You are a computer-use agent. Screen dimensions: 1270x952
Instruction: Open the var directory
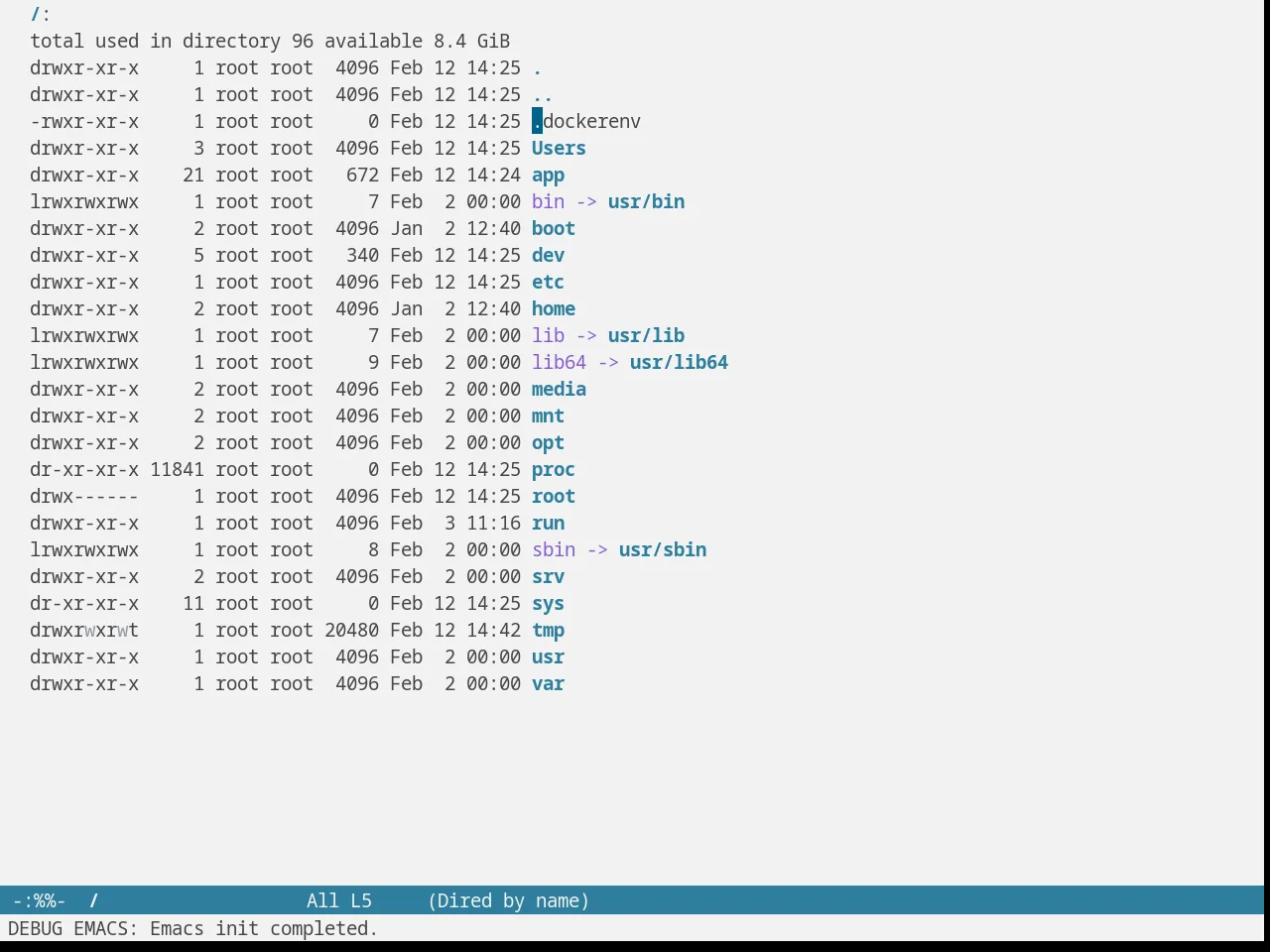pos(548,683)
